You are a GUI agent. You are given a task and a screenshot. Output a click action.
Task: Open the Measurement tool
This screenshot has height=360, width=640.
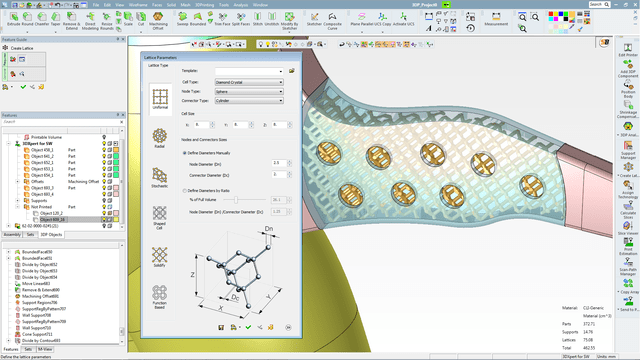[496, 19]
